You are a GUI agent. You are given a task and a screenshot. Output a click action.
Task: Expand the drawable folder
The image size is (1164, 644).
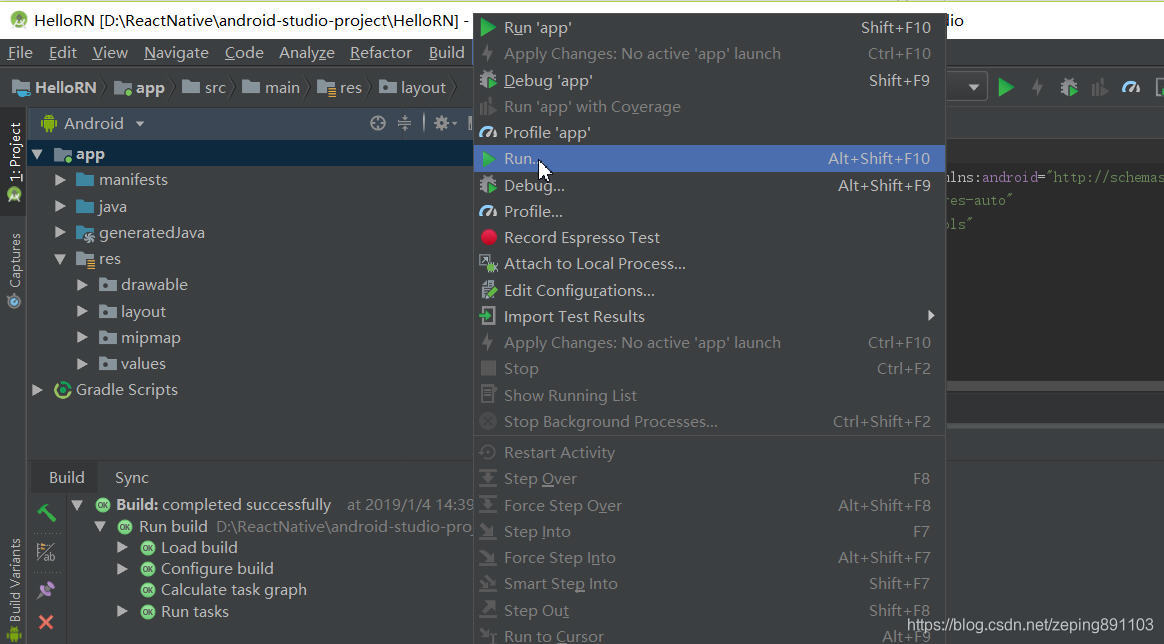click(82, 285)
